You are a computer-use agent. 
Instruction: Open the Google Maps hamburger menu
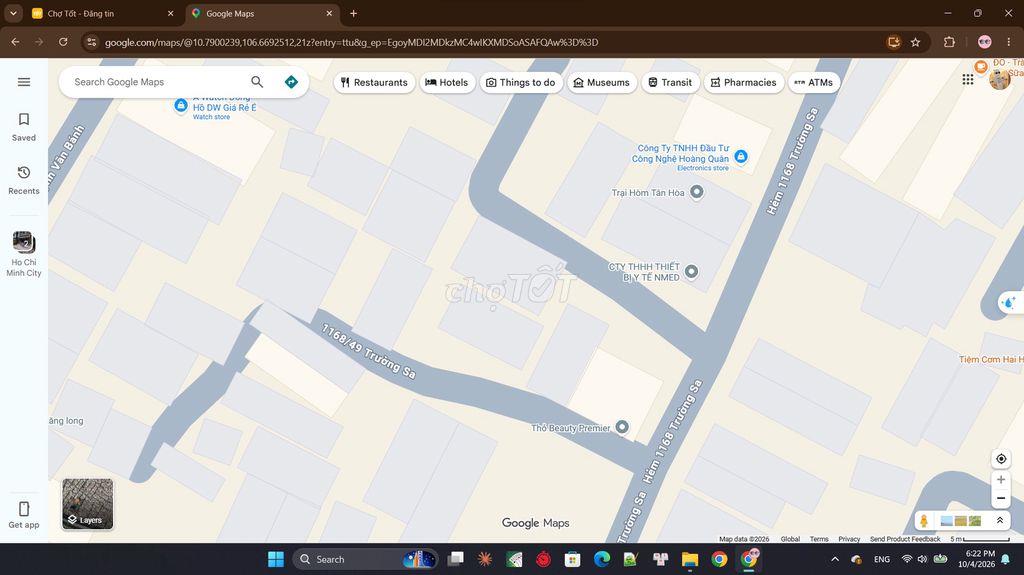[24, 82]
